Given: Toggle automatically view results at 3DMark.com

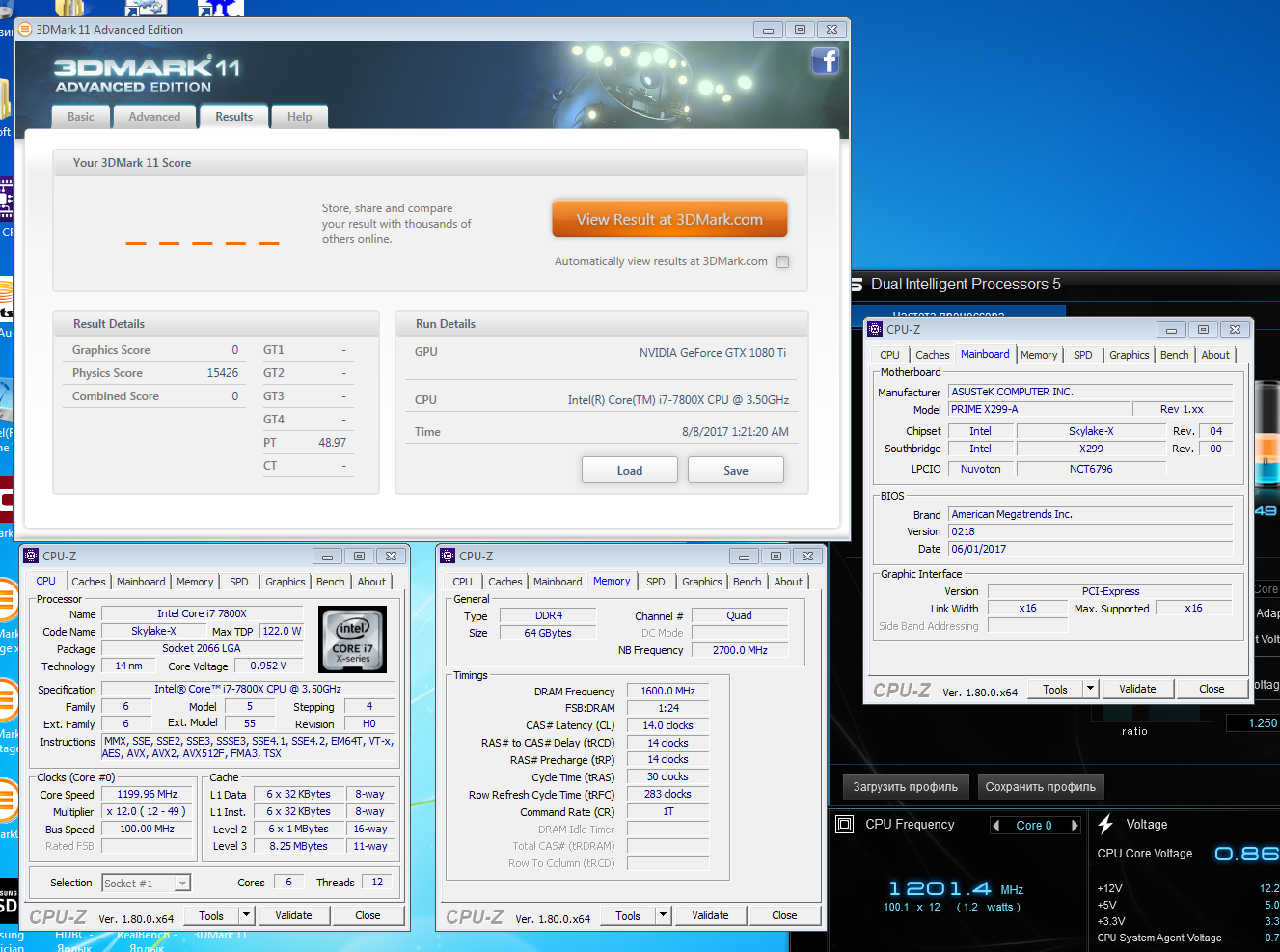Looking at the screenshot, I should (782, 261).
